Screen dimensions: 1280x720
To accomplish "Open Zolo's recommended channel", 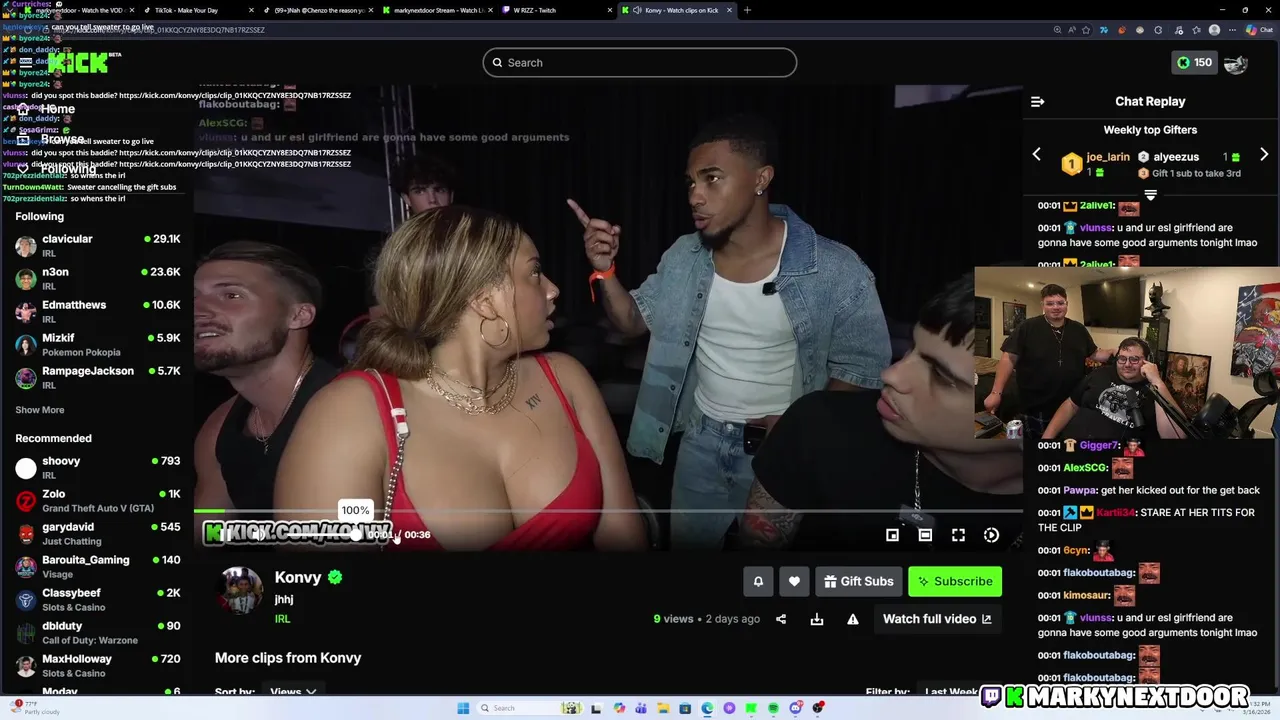I will [97, 500].
